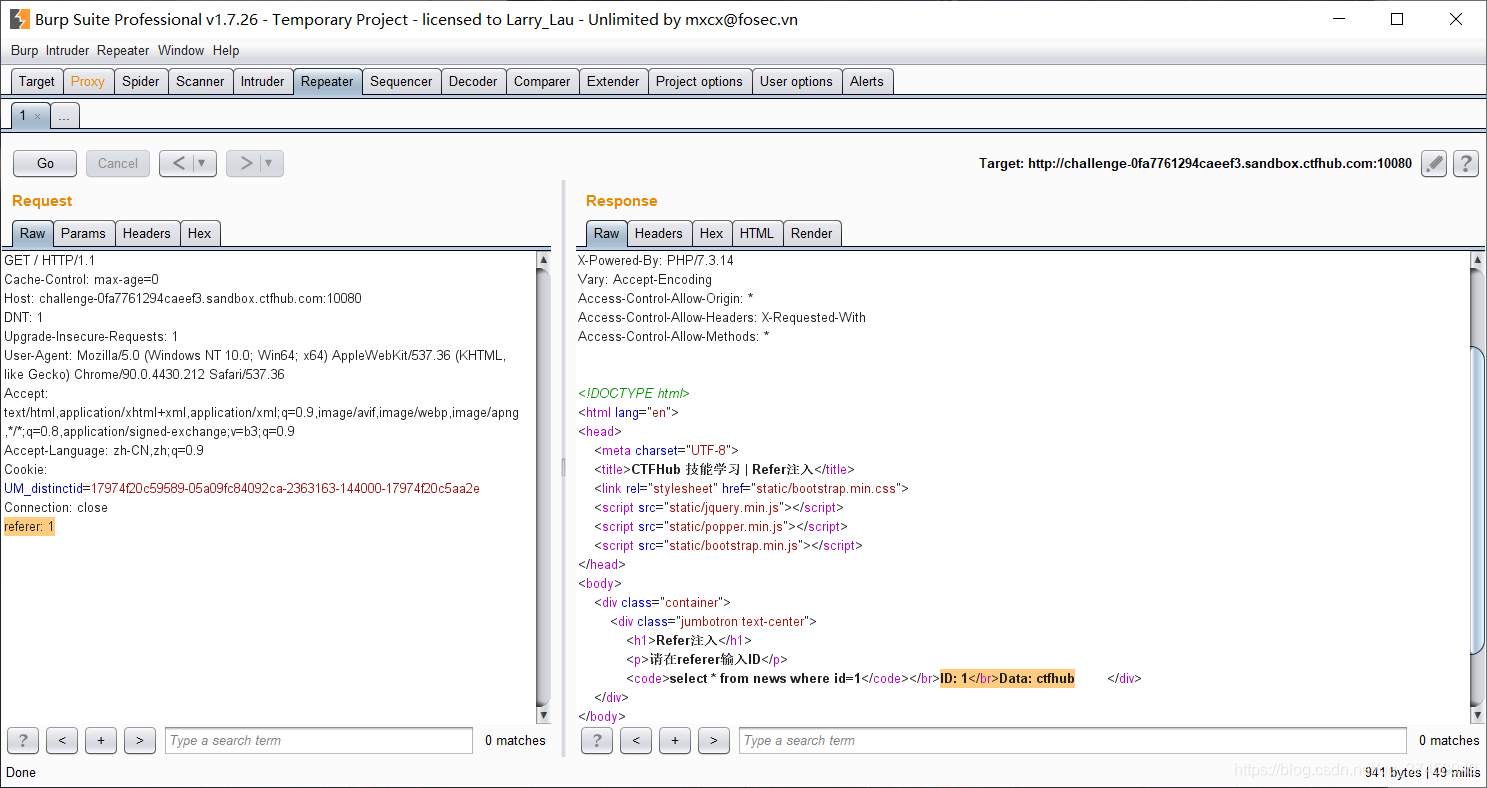This screenshot has height=788, width=1487.
Task: Switch to request Params tab
Action: point(83,233)
